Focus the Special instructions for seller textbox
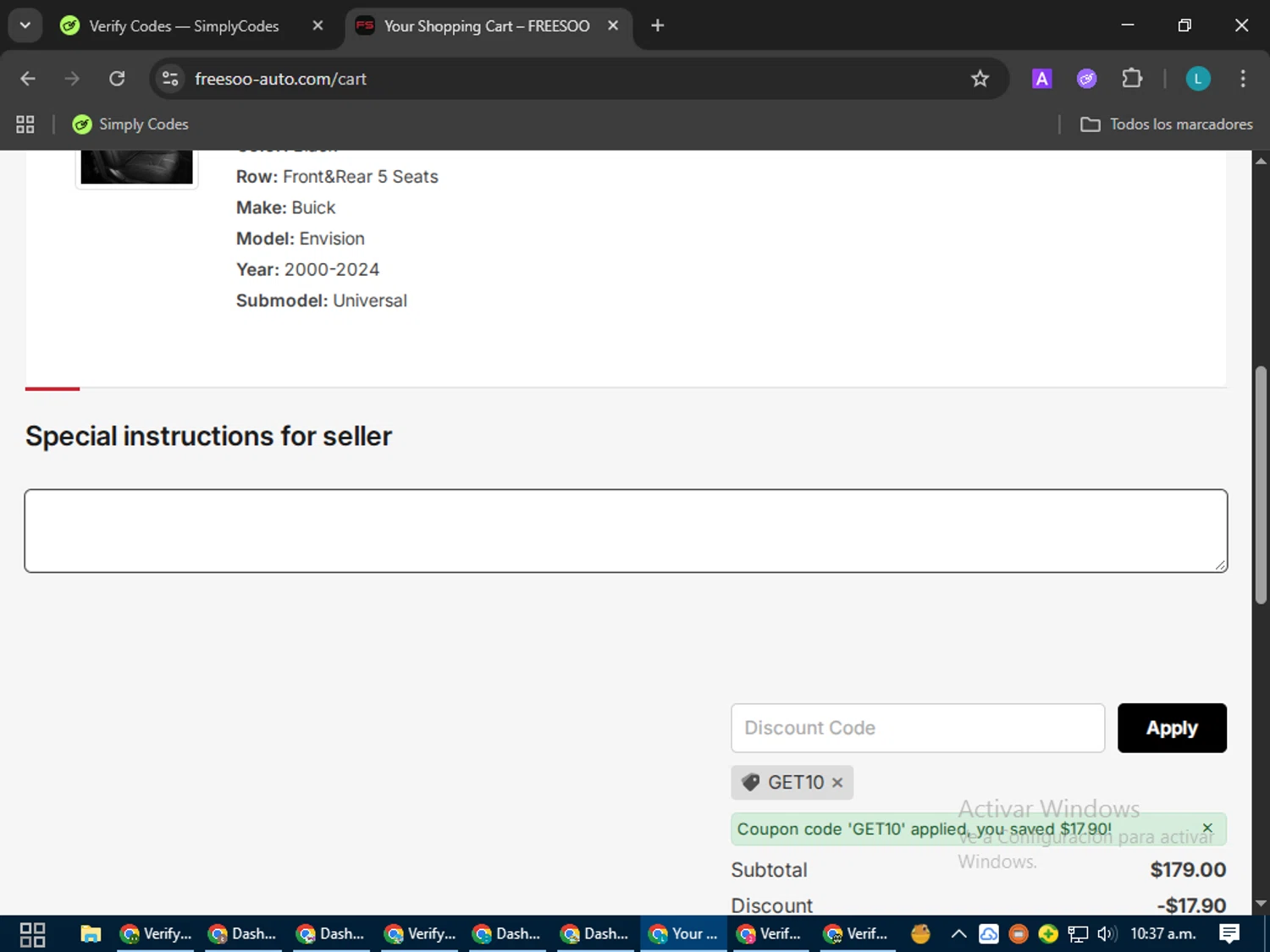 pyautogui.click(x=626, y=531)
